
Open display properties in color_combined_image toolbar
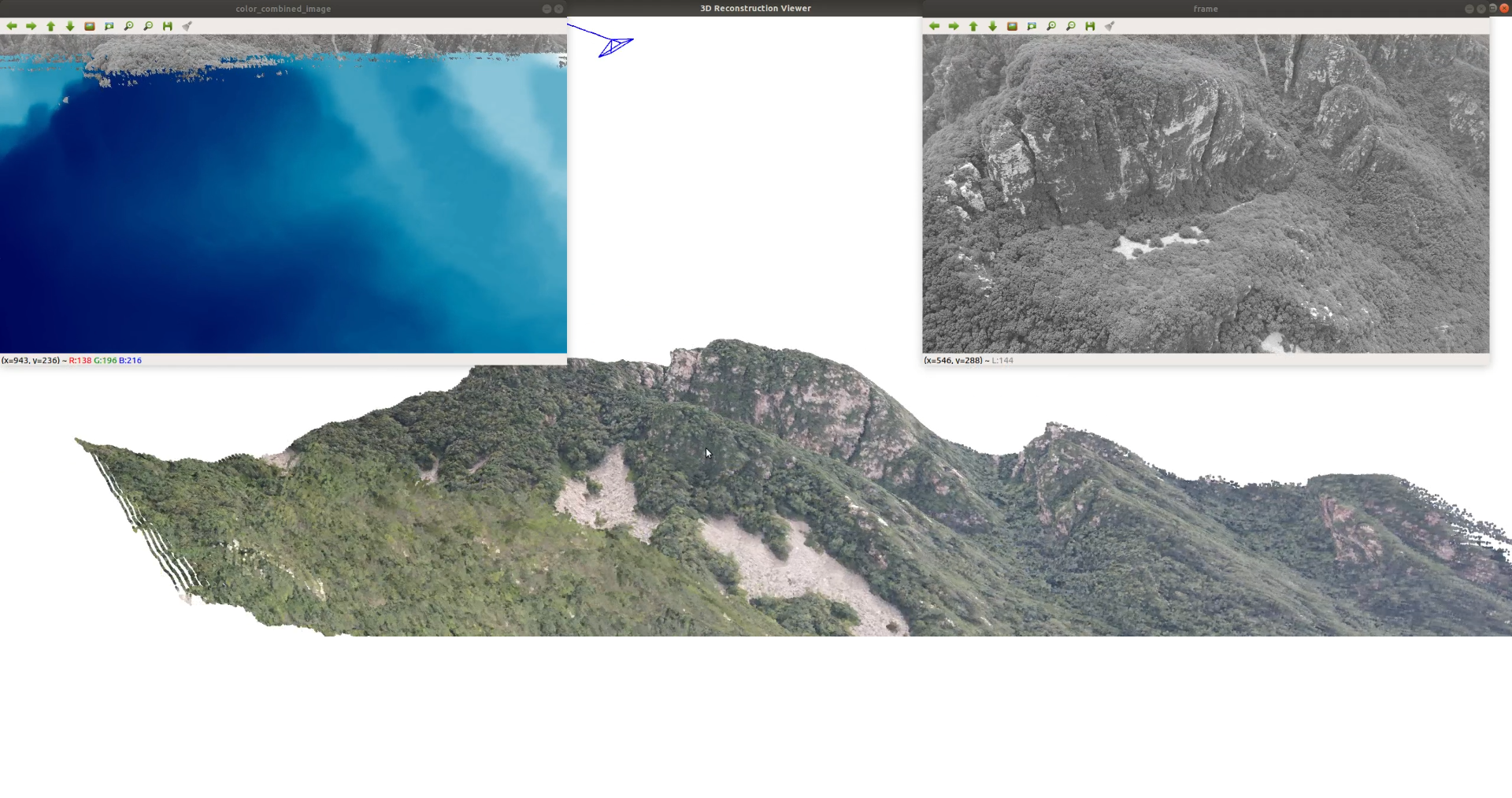point(187,26)
